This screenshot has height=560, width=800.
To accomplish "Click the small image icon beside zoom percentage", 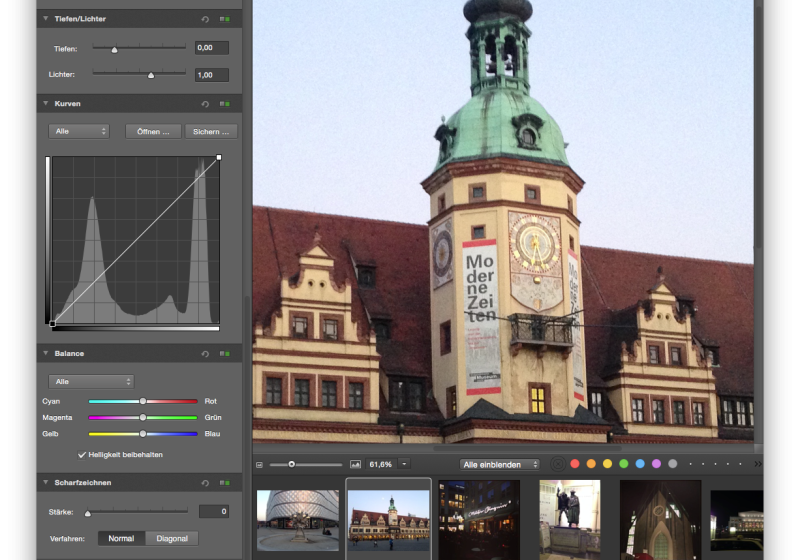I will pos(355,464).
